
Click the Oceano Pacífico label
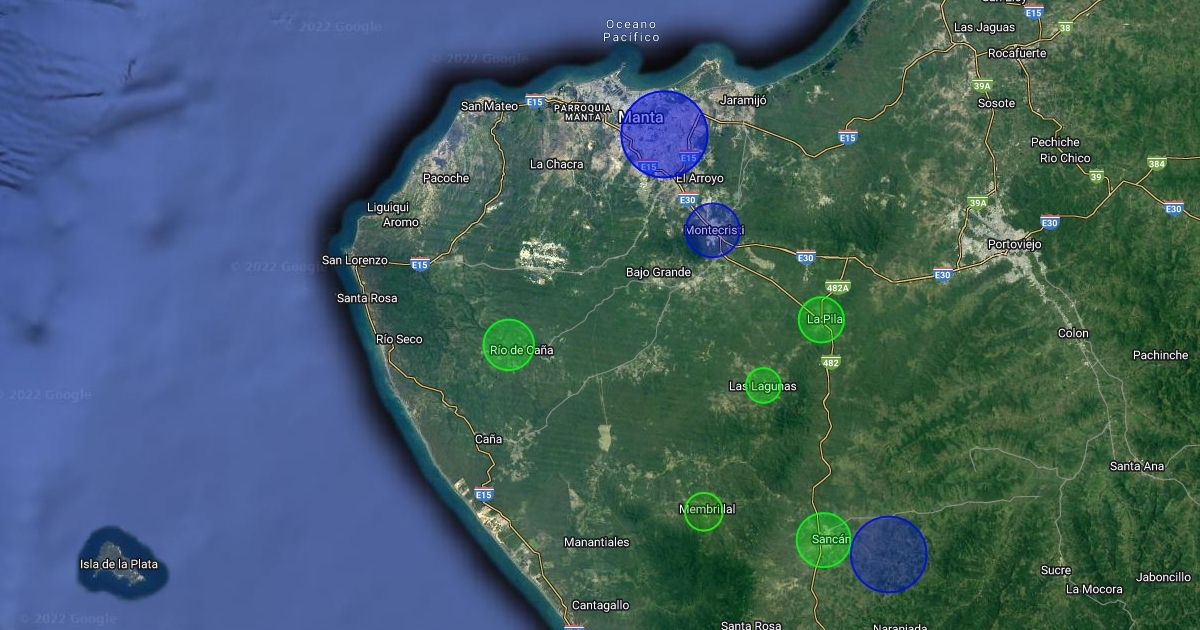tap(632, 30)
